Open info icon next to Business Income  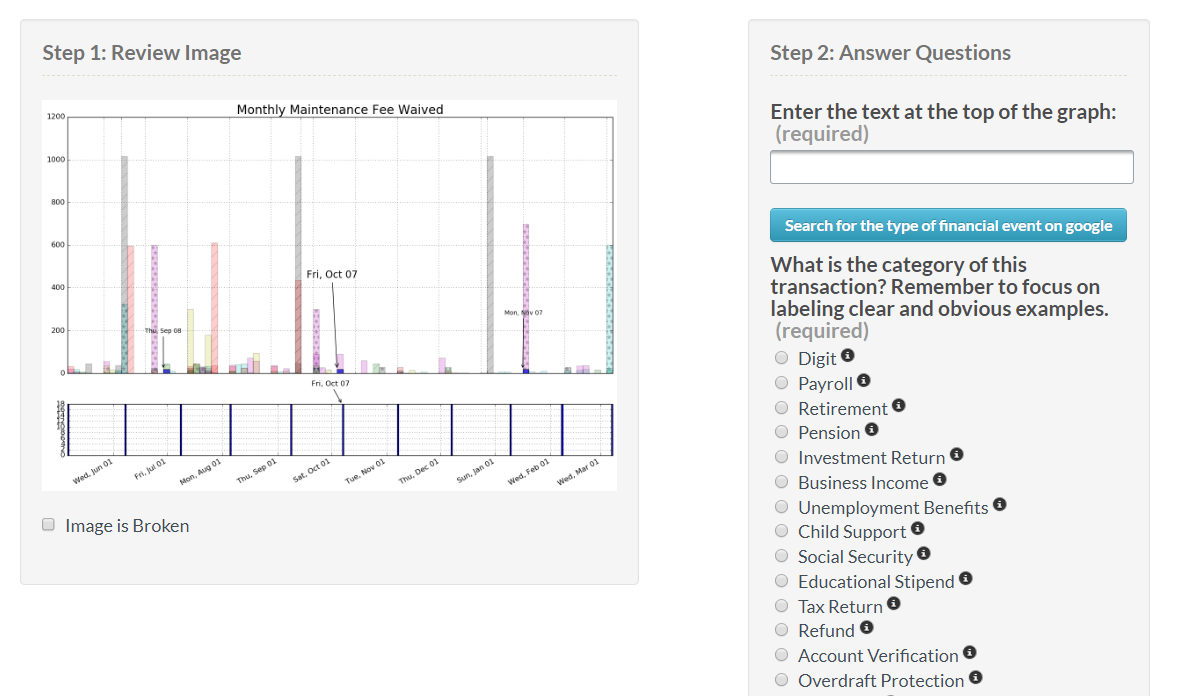point(939,480)
